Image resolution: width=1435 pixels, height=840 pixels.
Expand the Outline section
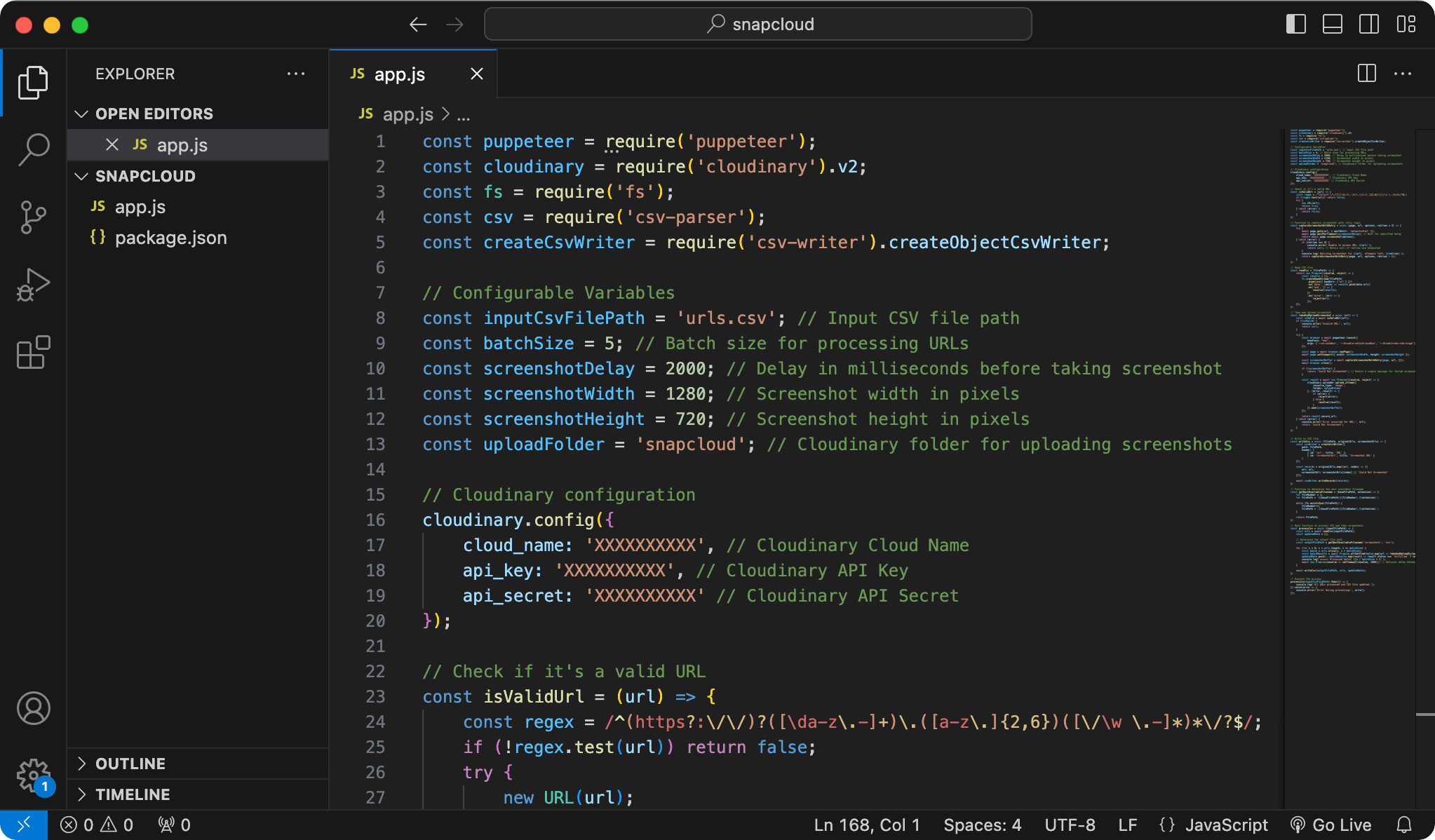point(130,764)
